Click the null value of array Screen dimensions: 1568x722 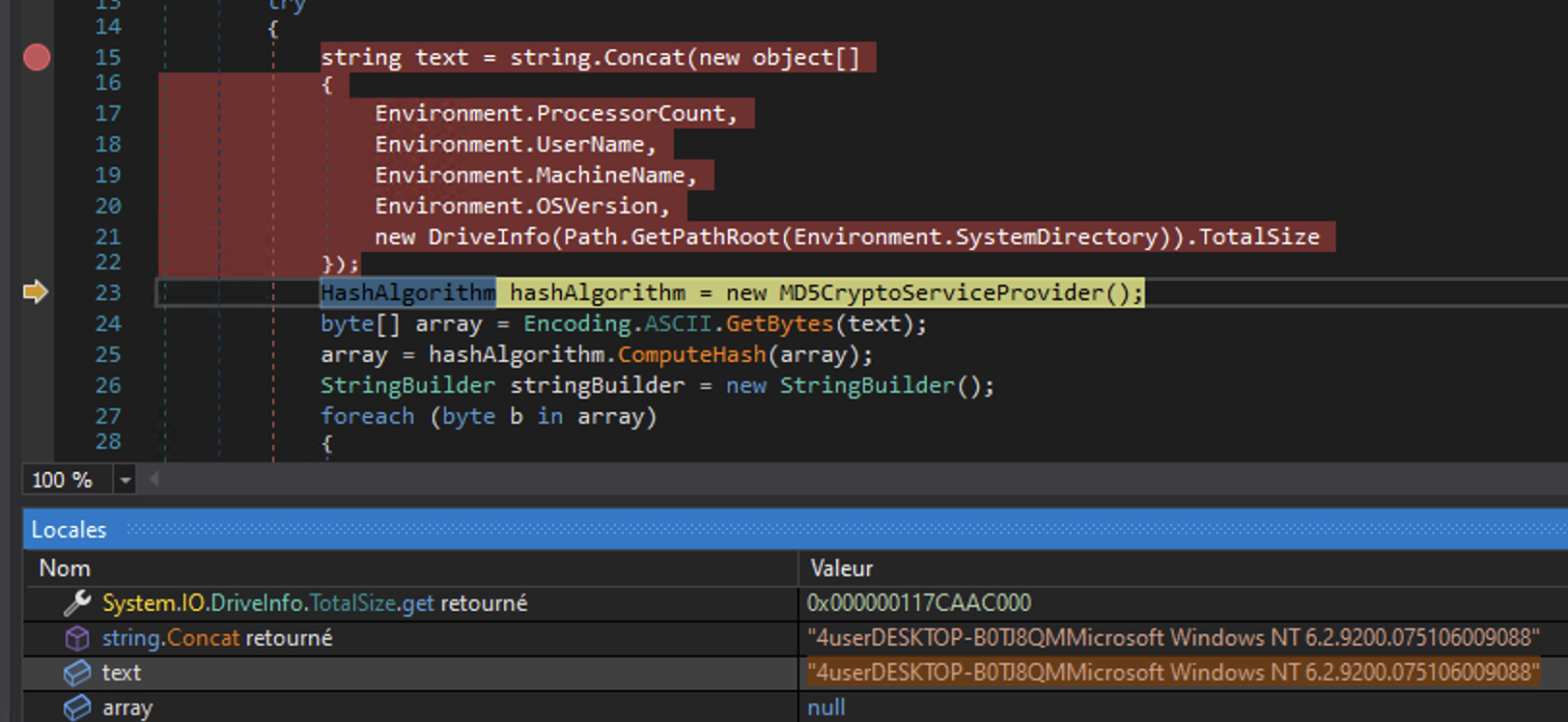[826, 708]
